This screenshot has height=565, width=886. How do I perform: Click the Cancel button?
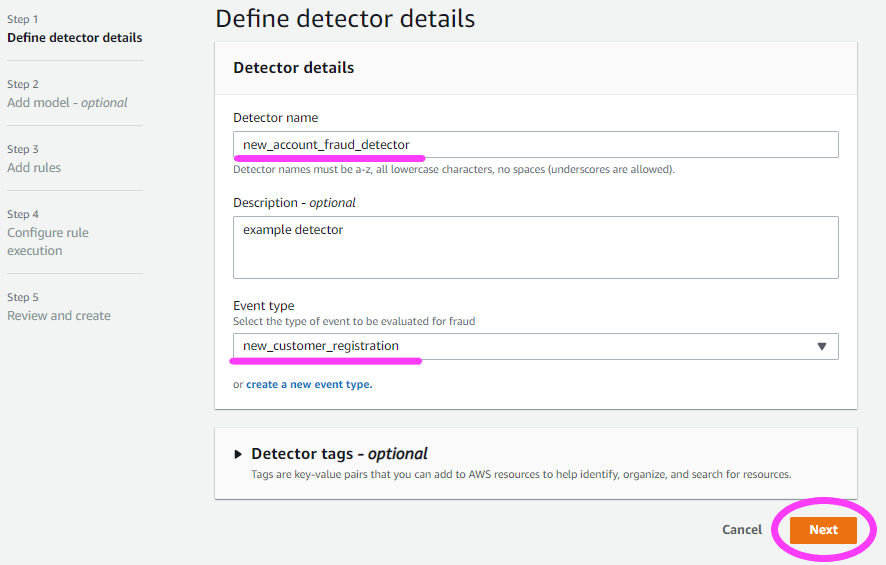[742, 530]
